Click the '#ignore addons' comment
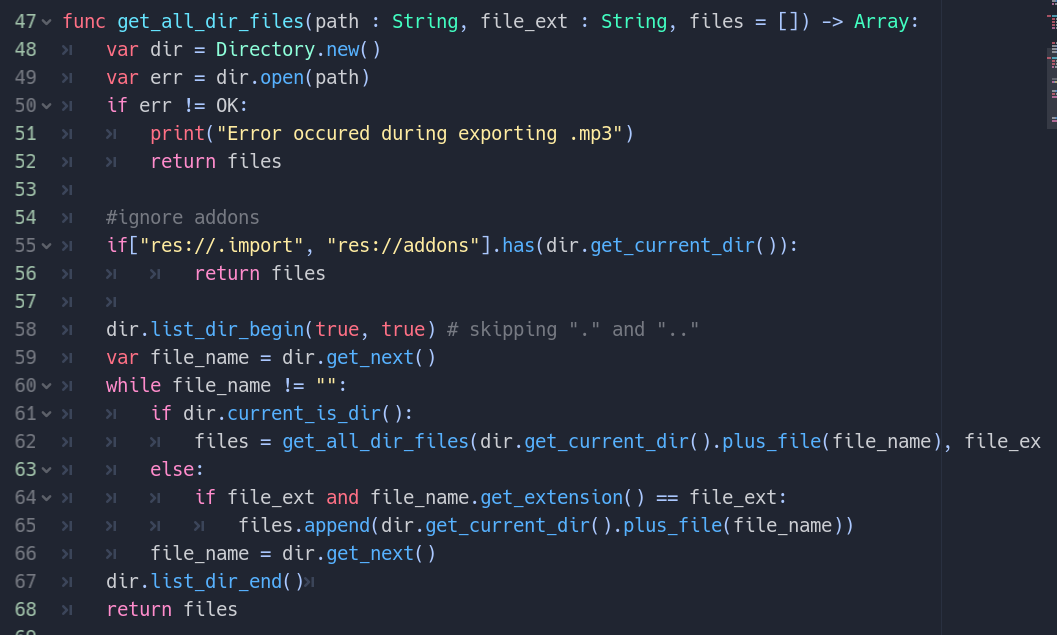 pos(182,217)
